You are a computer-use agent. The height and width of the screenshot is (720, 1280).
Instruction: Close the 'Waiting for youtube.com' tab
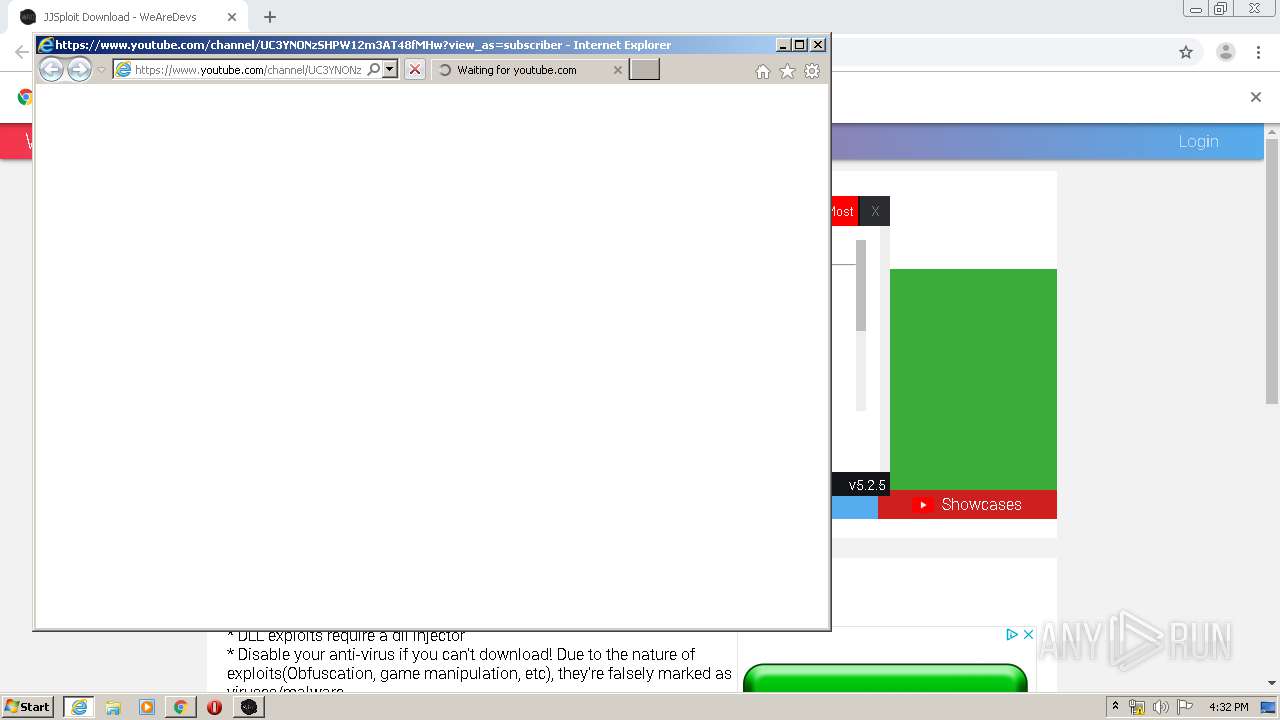tap(617, 70)
